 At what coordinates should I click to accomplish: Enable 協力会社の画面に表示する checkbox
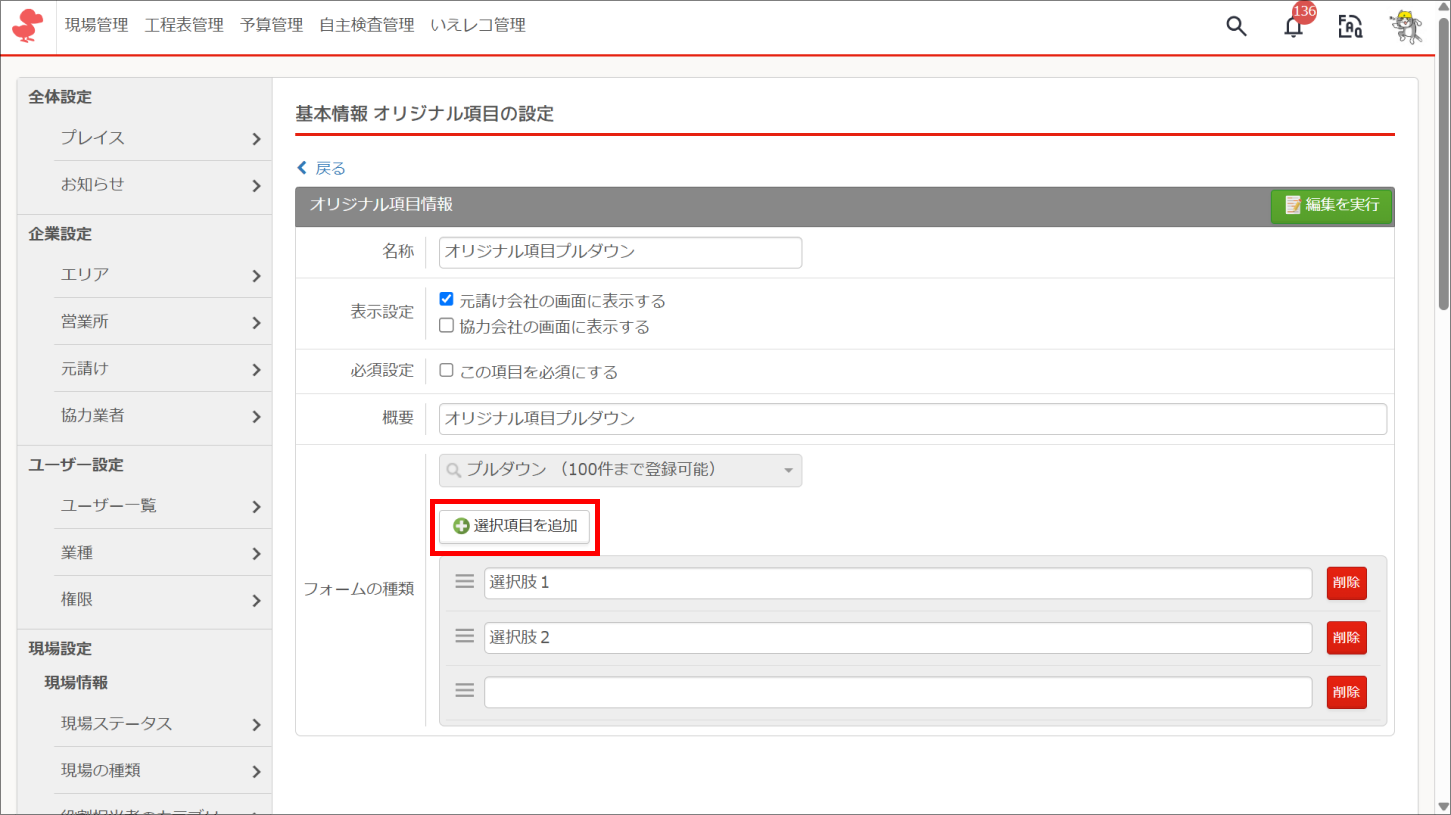click(x=447, y=326)
